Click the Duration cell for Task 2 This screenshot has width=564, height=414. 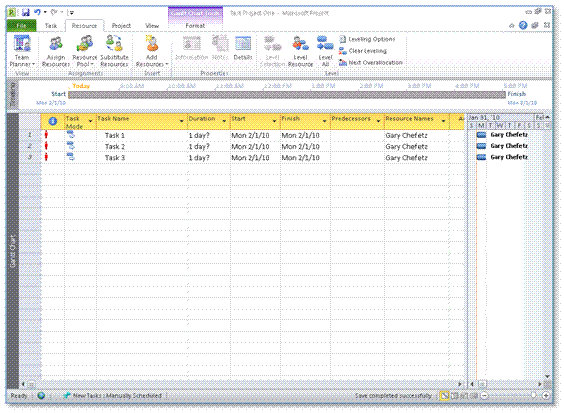tap(209, 147)
